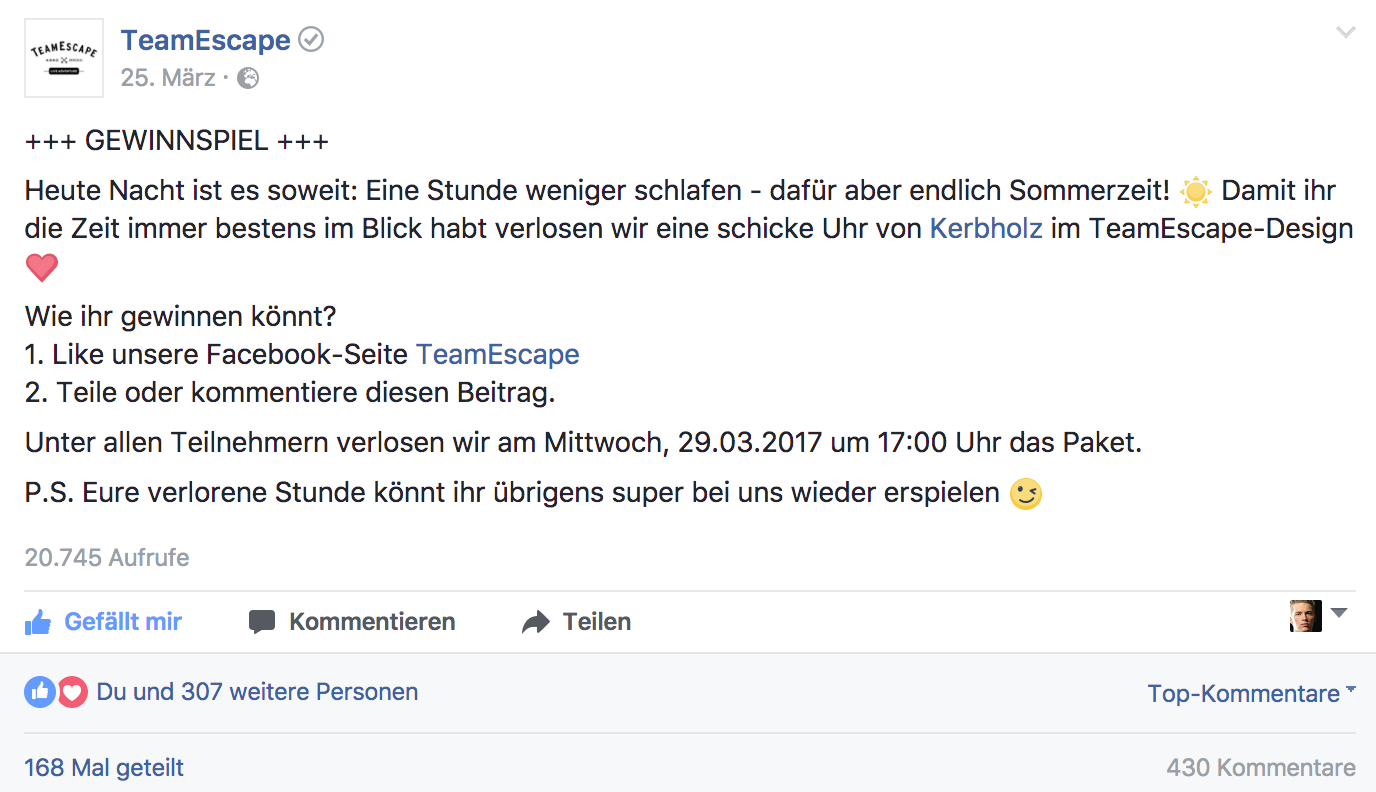Open the TeamEscape page name link
This screenshot has height=792, width=1376.
point(205,40)
